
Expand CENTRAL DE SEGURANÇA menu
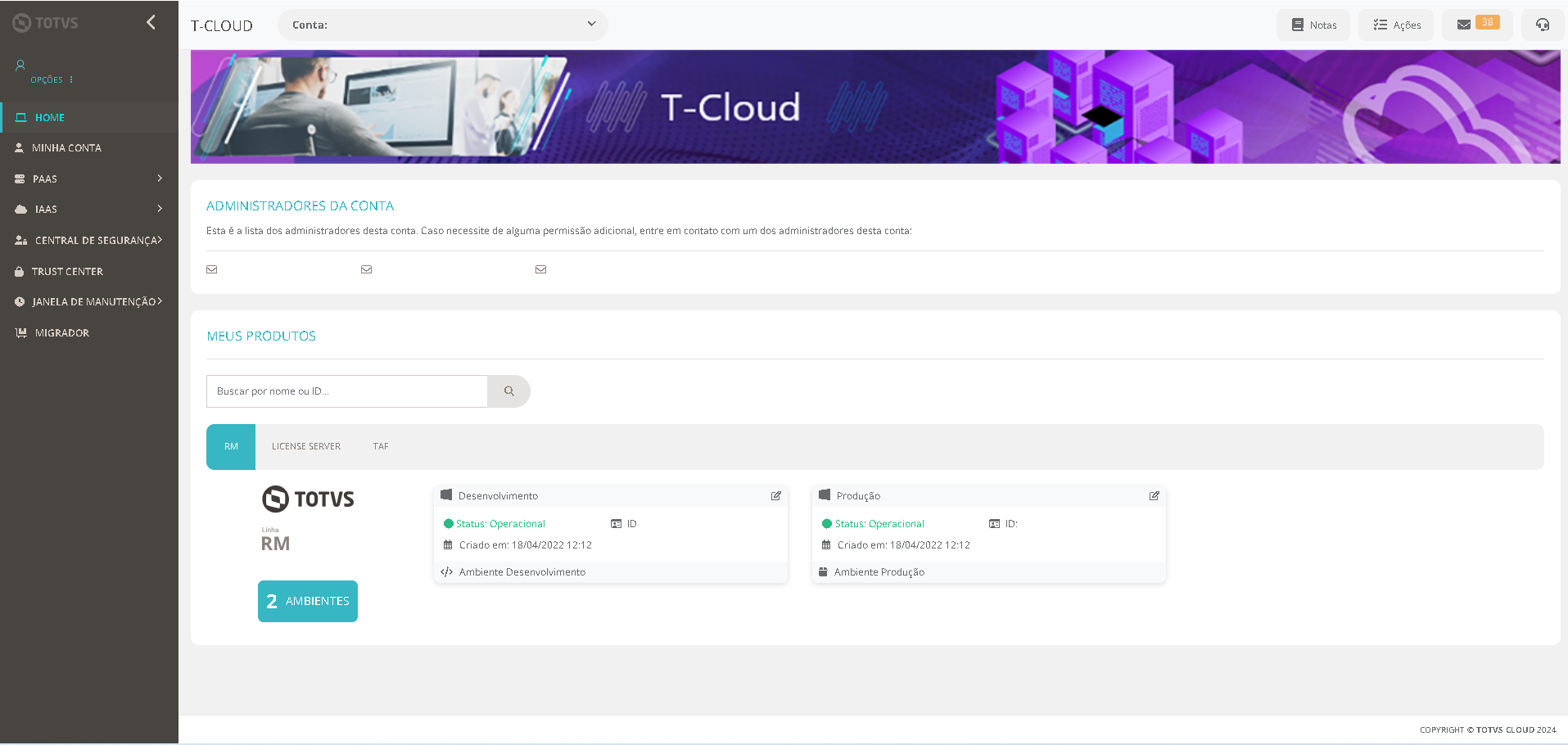pos(89,240)
